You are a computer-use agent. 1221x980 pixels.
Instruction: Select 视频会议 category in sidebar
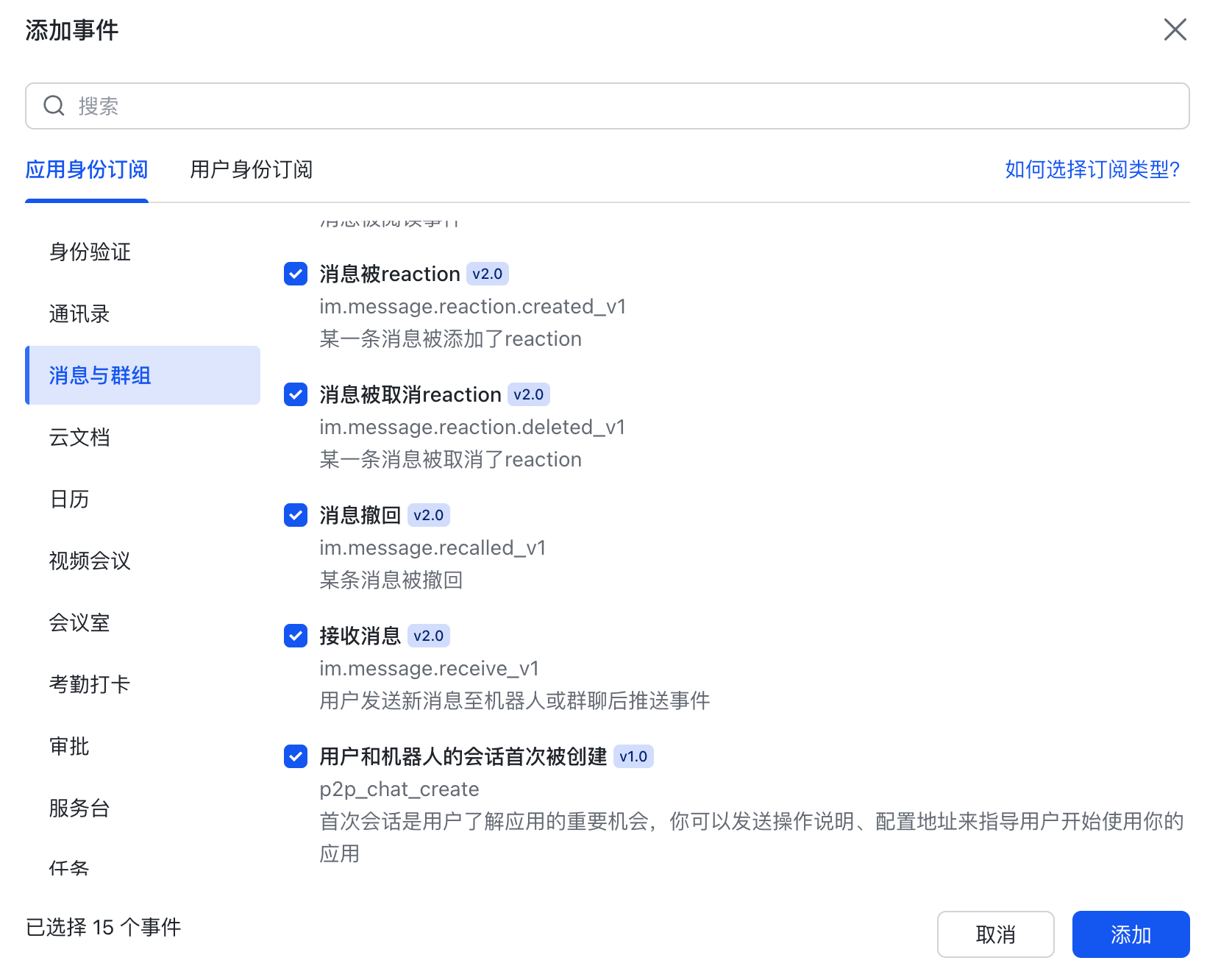pyautogui.click(x=90, y=561)
